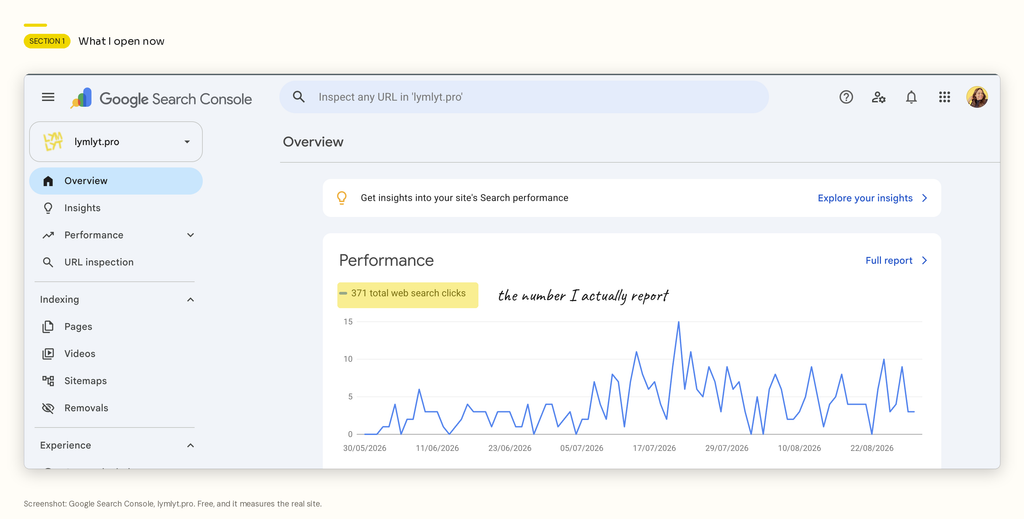
Task: Select Overview in the sidebar
Action: coord(116,181)
